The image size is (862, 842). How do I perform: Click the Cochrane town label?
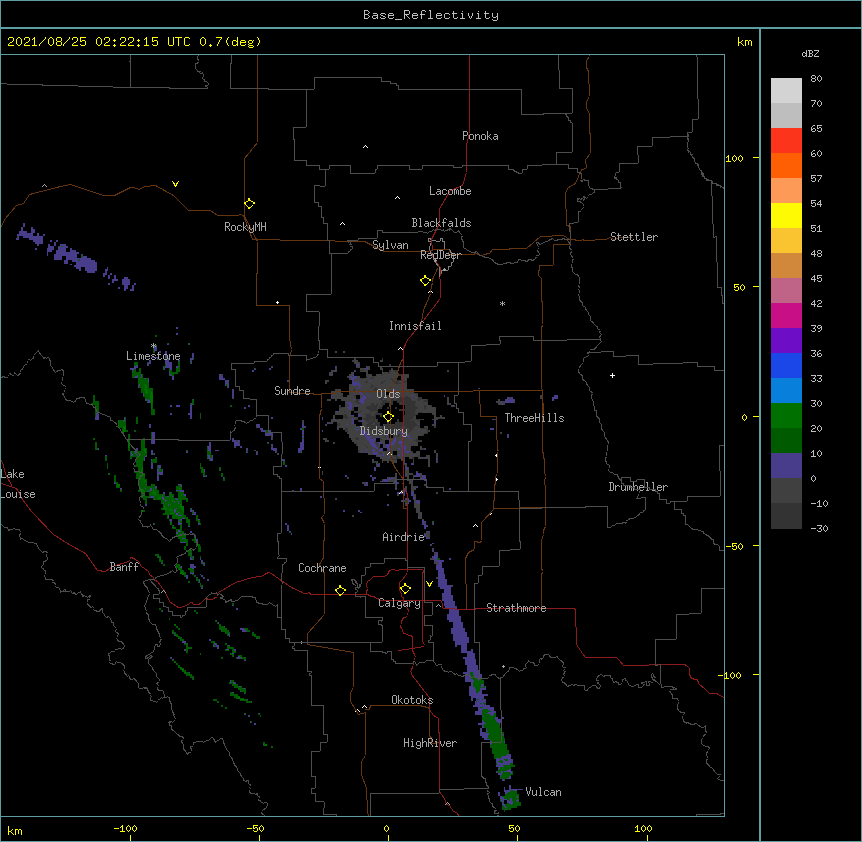click(322, 568)
